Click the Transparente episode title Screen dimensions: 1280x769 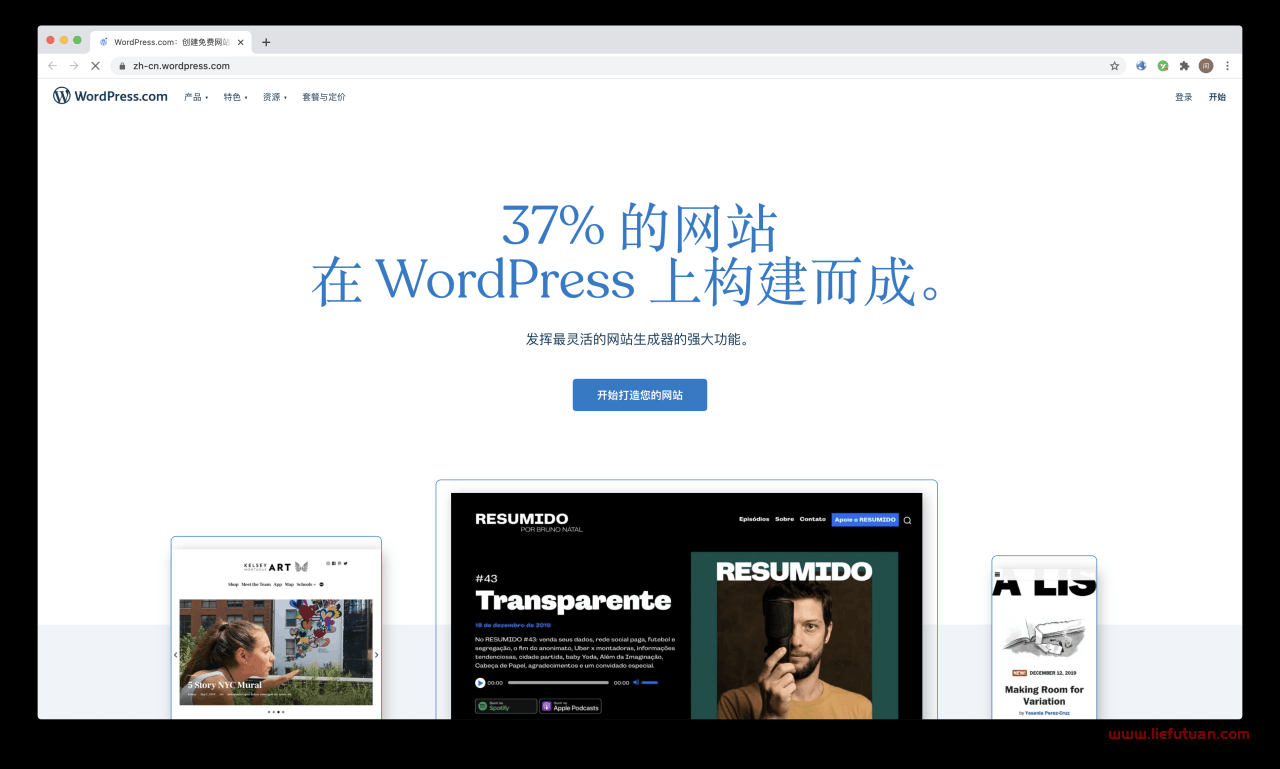(x=573, y=601)
